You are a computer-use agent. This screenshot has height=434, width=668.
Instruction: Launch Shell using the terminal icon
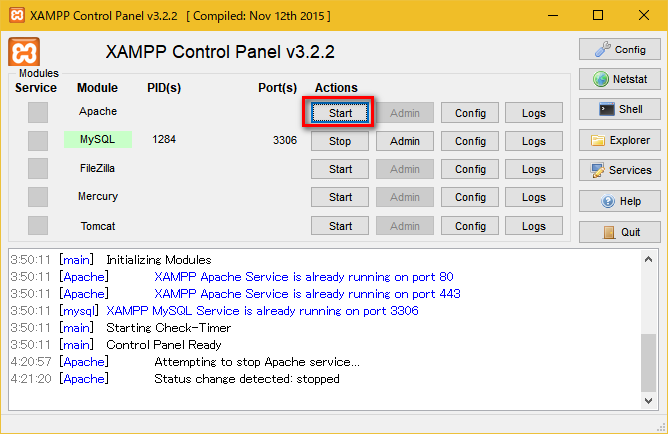619,109
